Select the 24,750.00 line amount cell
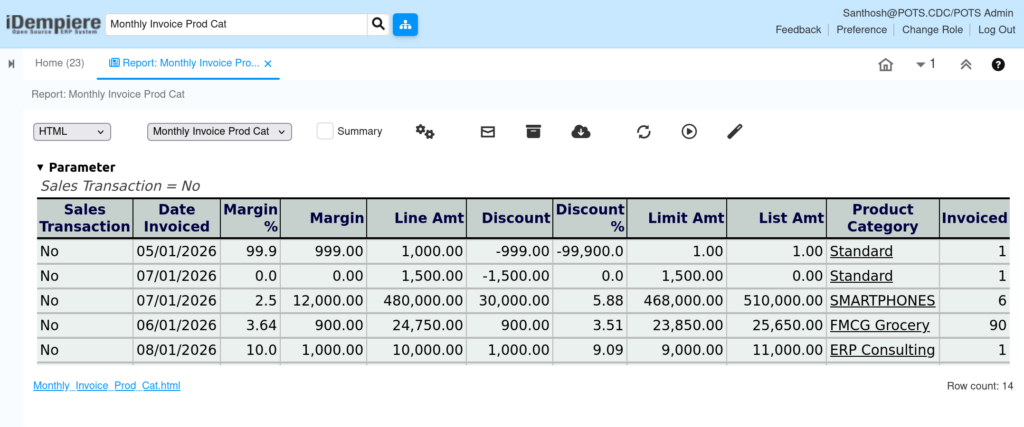1024x427 pixels. tap(417, 326)
